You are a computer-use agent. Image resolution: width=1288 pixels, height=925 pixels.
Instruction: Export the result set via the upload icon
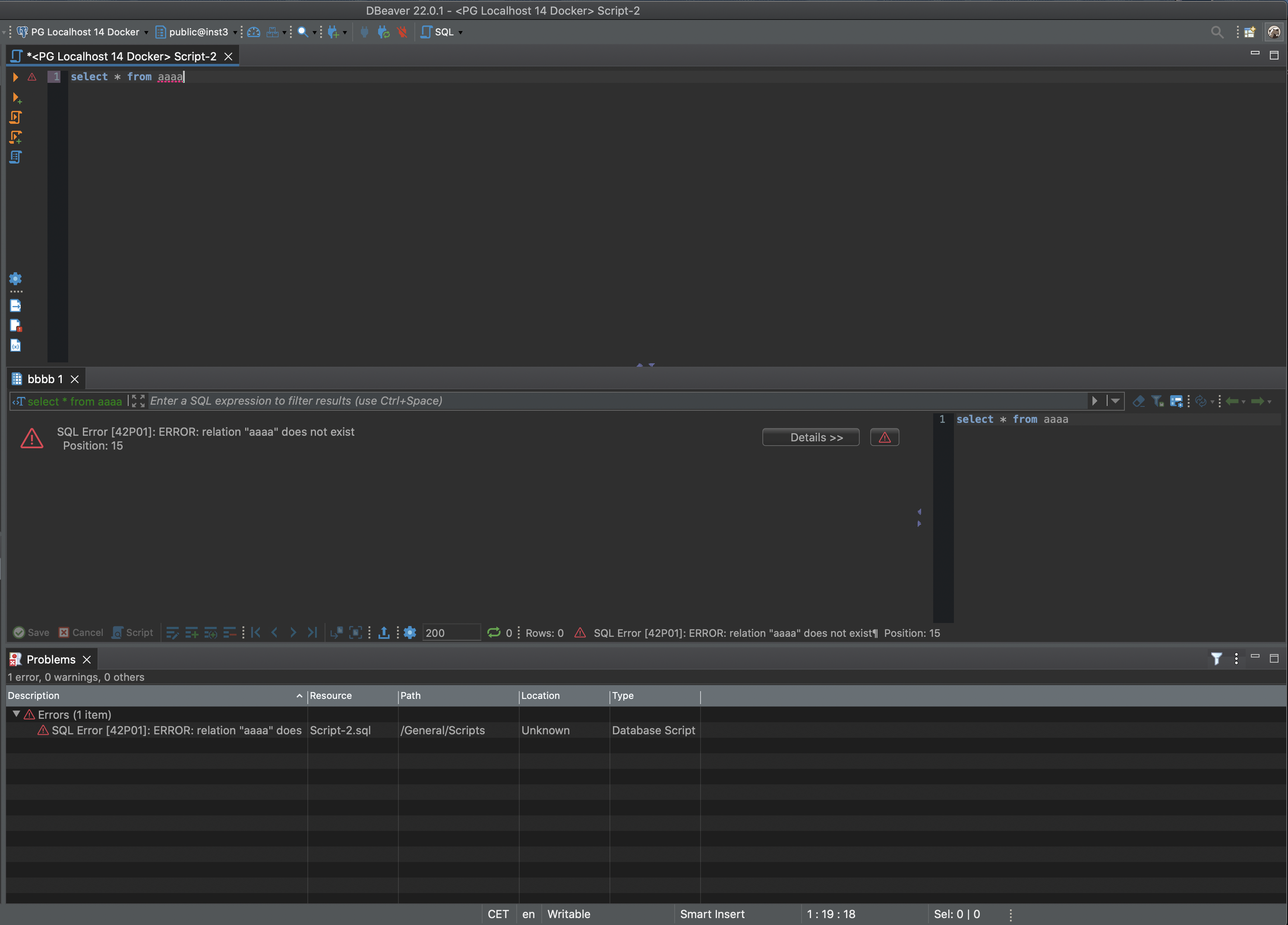pos(385,633)
